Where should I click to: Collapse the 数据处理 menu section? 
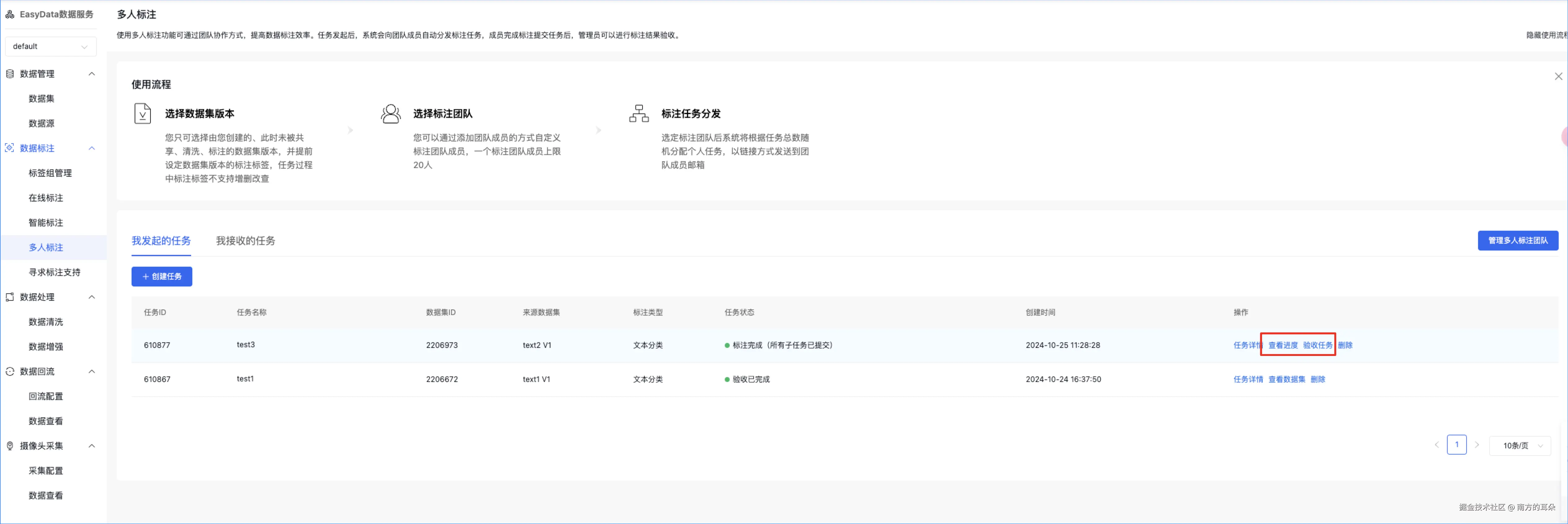coord(92,298)
